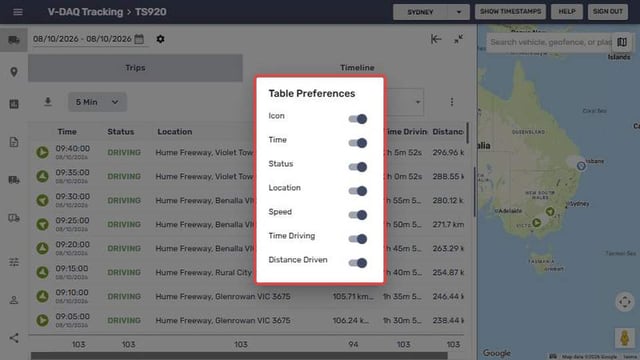Click the 09:40:00 row direction icon

(42, 152)
